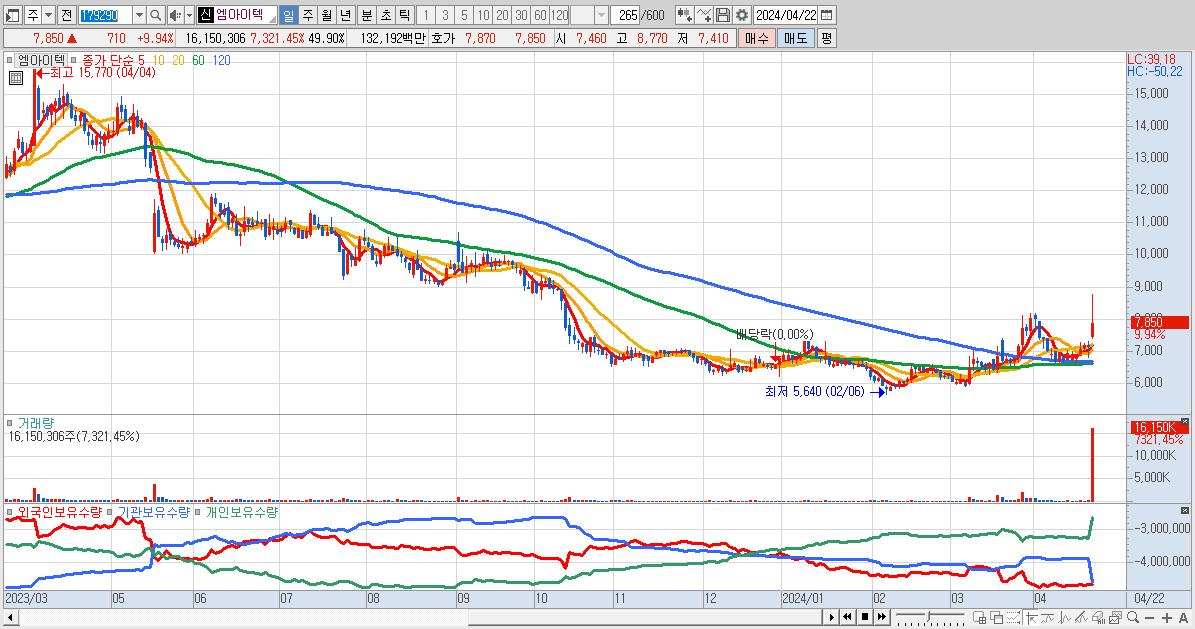Select the 120 interval button
The height and width of the screenshot is (629, 1195).
click(x=559, y=15)
